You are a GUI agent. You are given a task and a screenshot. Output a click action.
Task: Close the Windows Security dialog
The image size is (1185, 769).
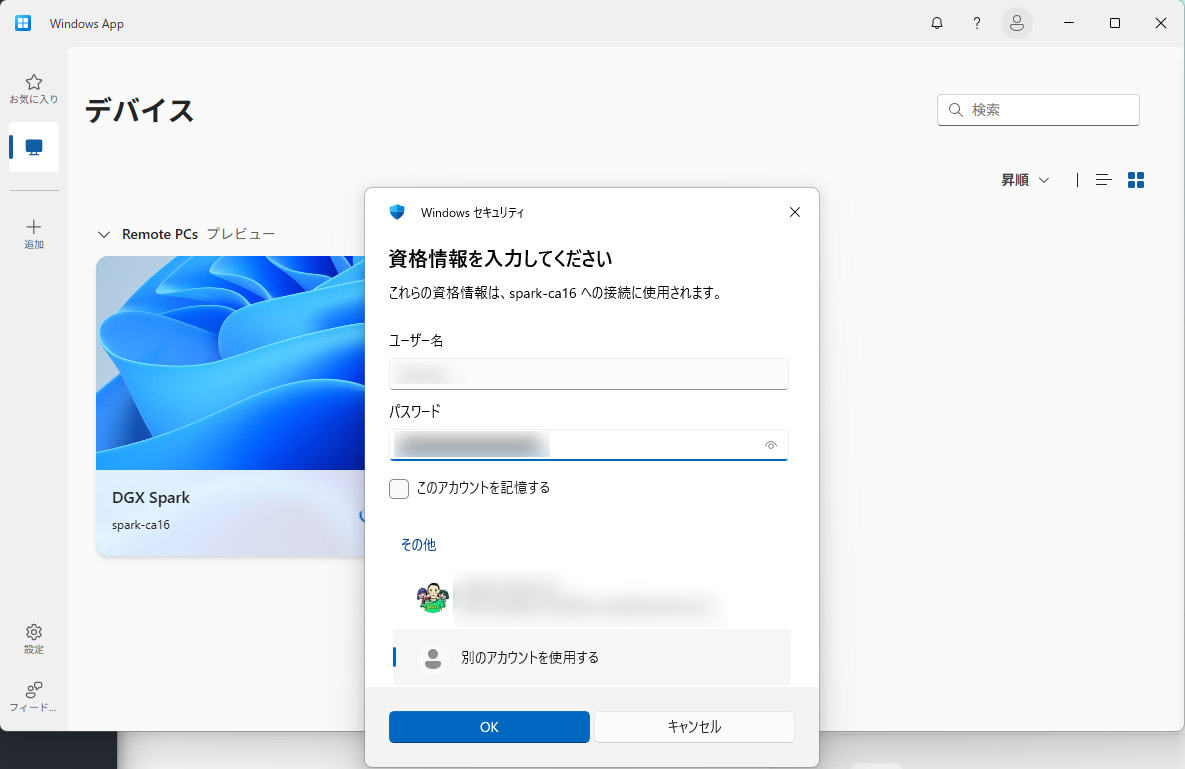click(794, 212)
